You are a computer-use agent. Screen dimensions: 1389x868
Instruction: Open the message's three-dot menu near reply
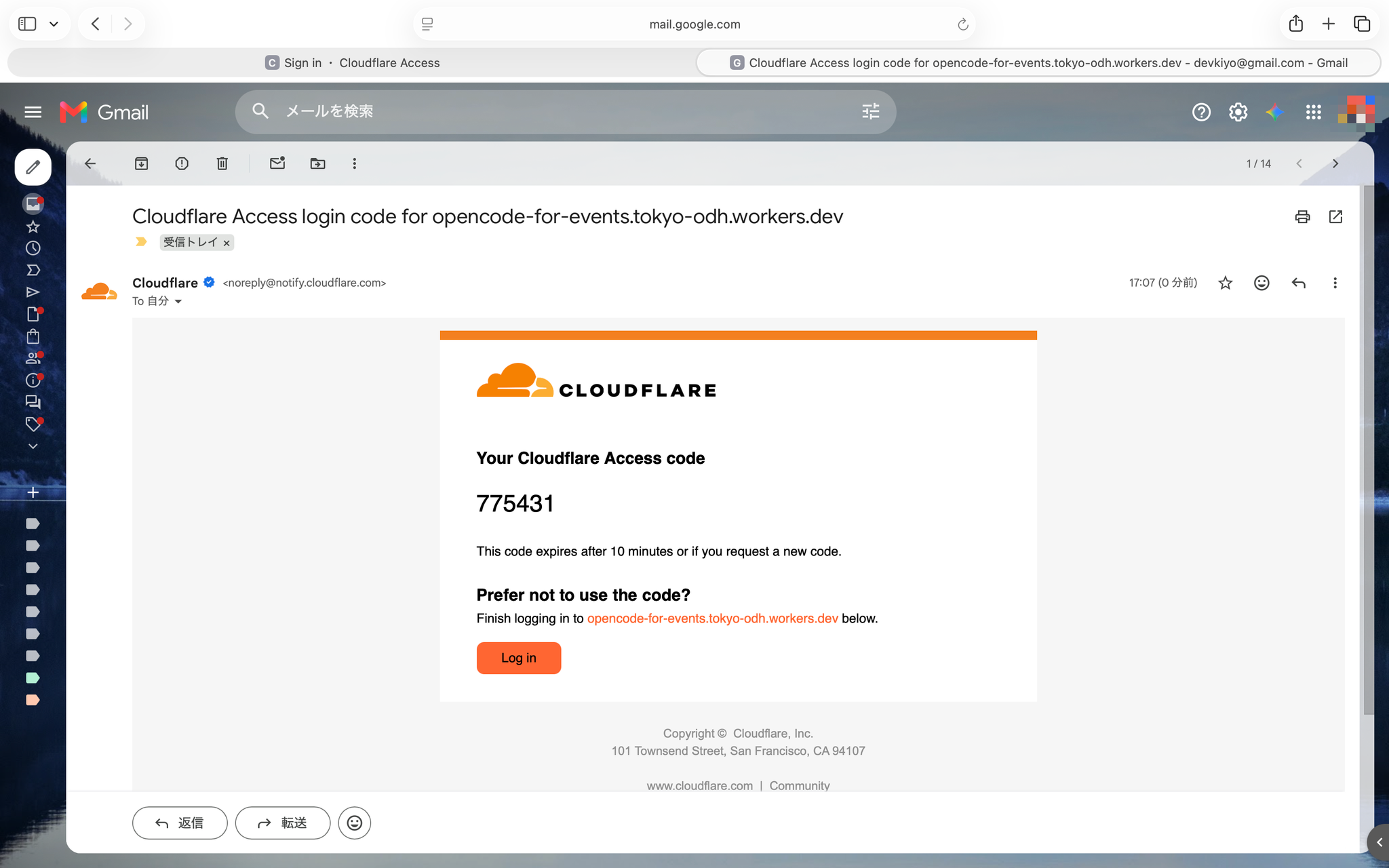tap(1335, 283)
